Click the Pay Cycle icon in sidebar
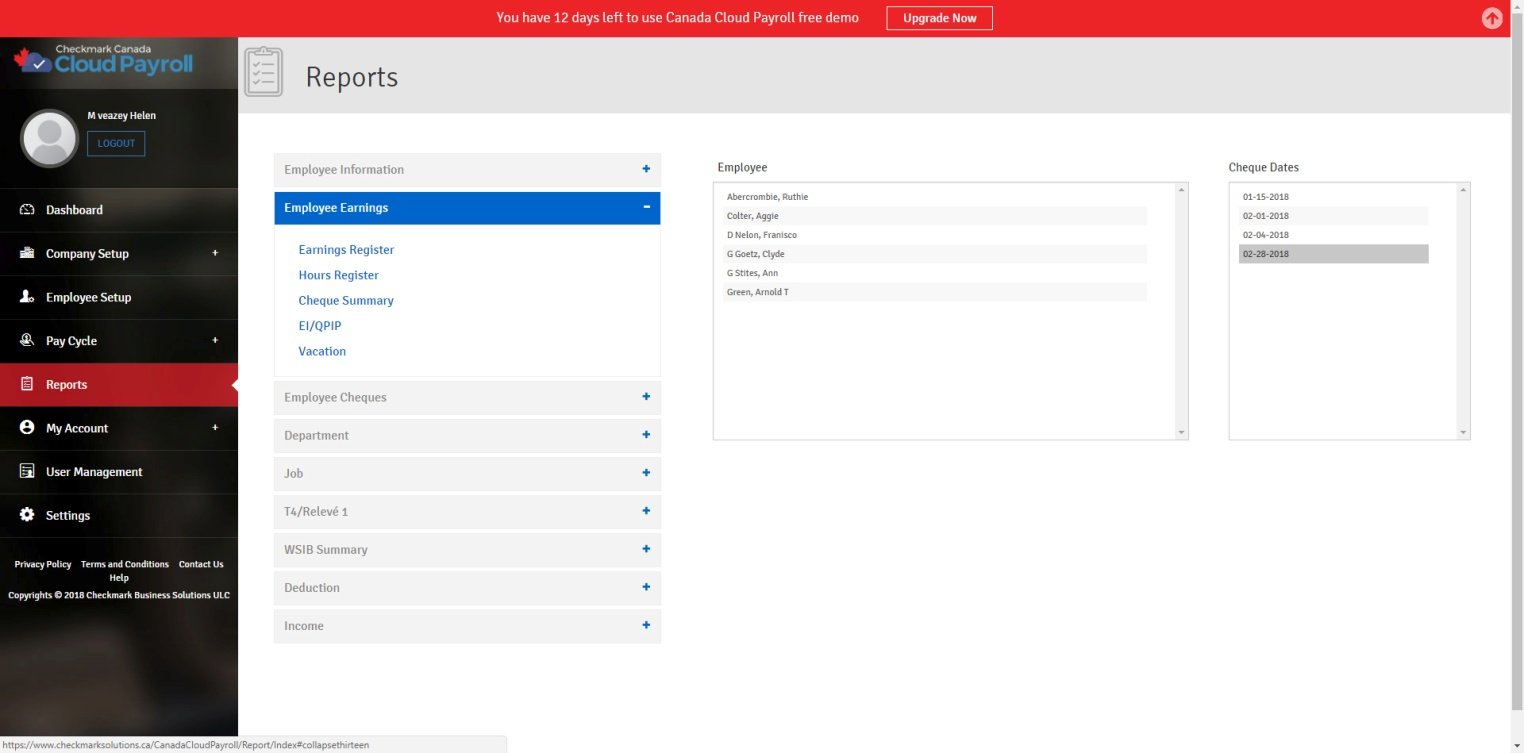 (27, 341)
